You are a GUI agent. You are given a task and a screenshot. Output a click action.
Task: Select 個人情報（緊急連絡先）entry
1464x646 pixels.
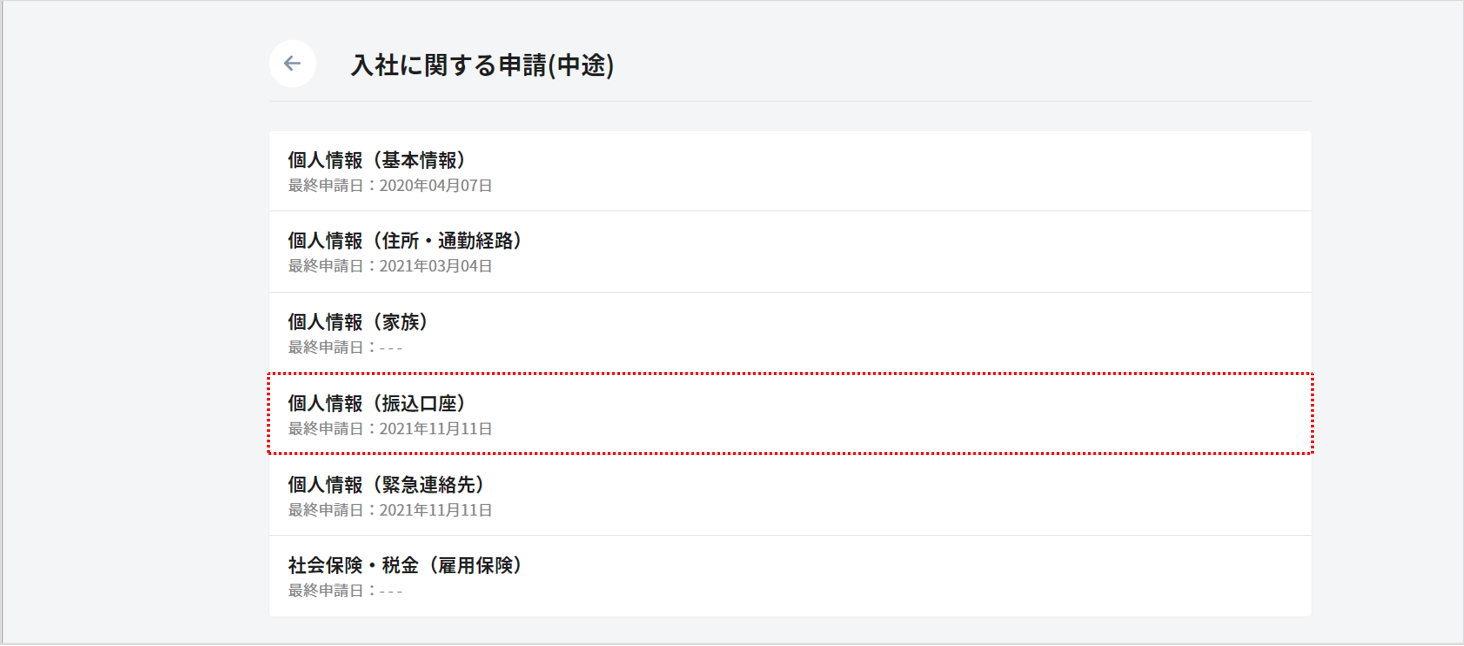click(x=386, y=484)
